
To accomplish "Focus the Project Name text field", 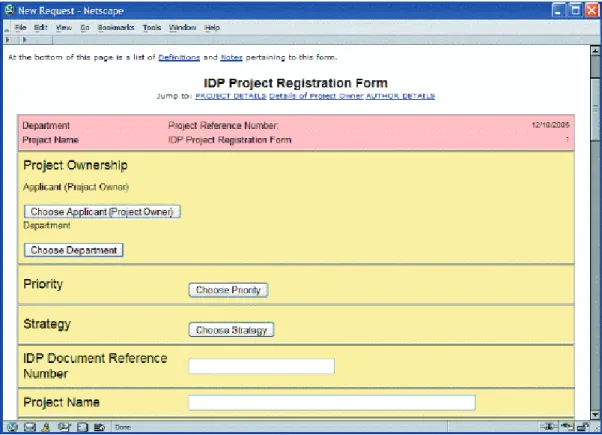I will [332, 403].
